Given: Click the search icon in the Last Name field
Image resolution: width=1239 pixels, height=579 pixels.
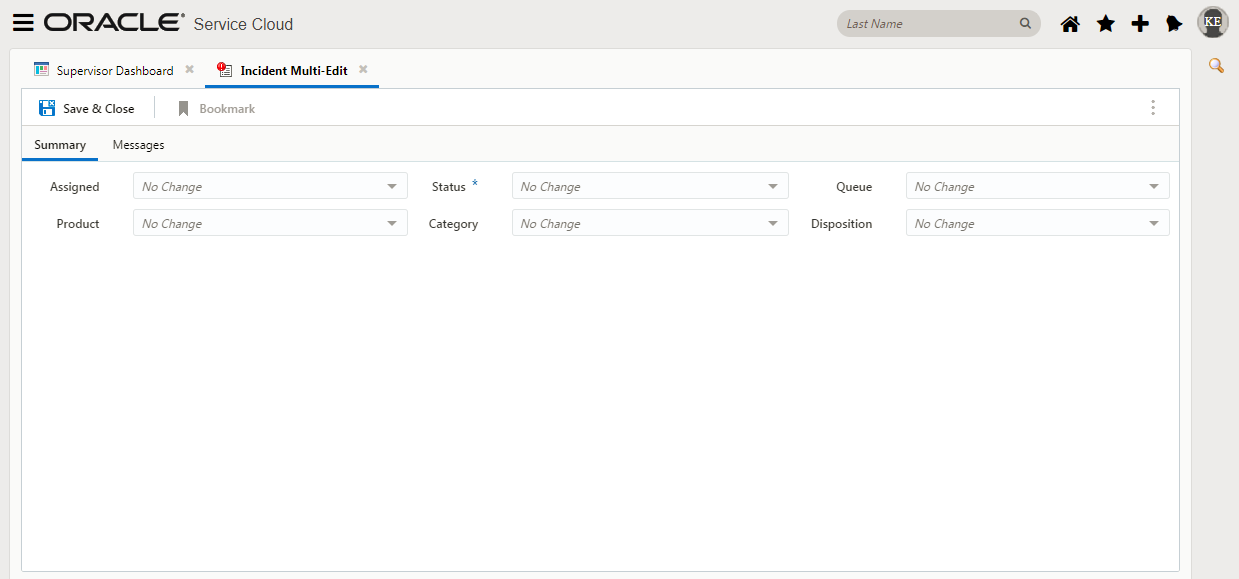Looking at the screenshot, I should click(x=1024, y=22).
